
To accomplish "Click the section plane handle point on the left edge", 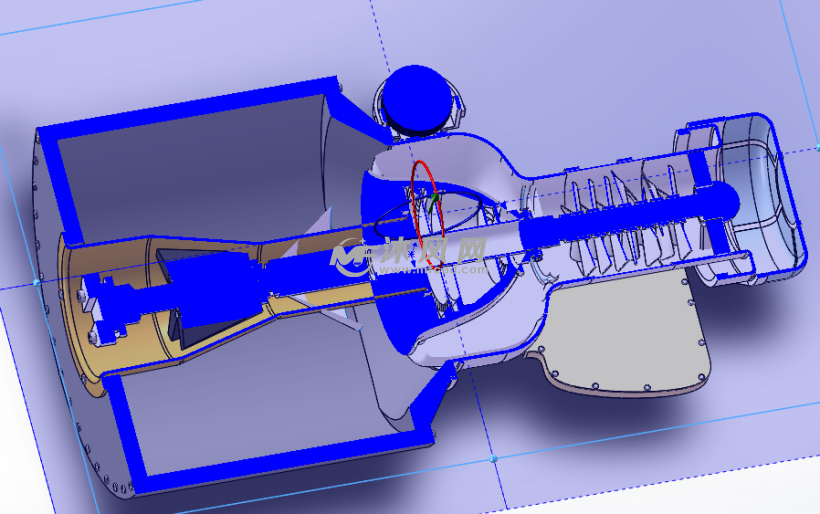I will pyautogui.click(x=36, y=282).
